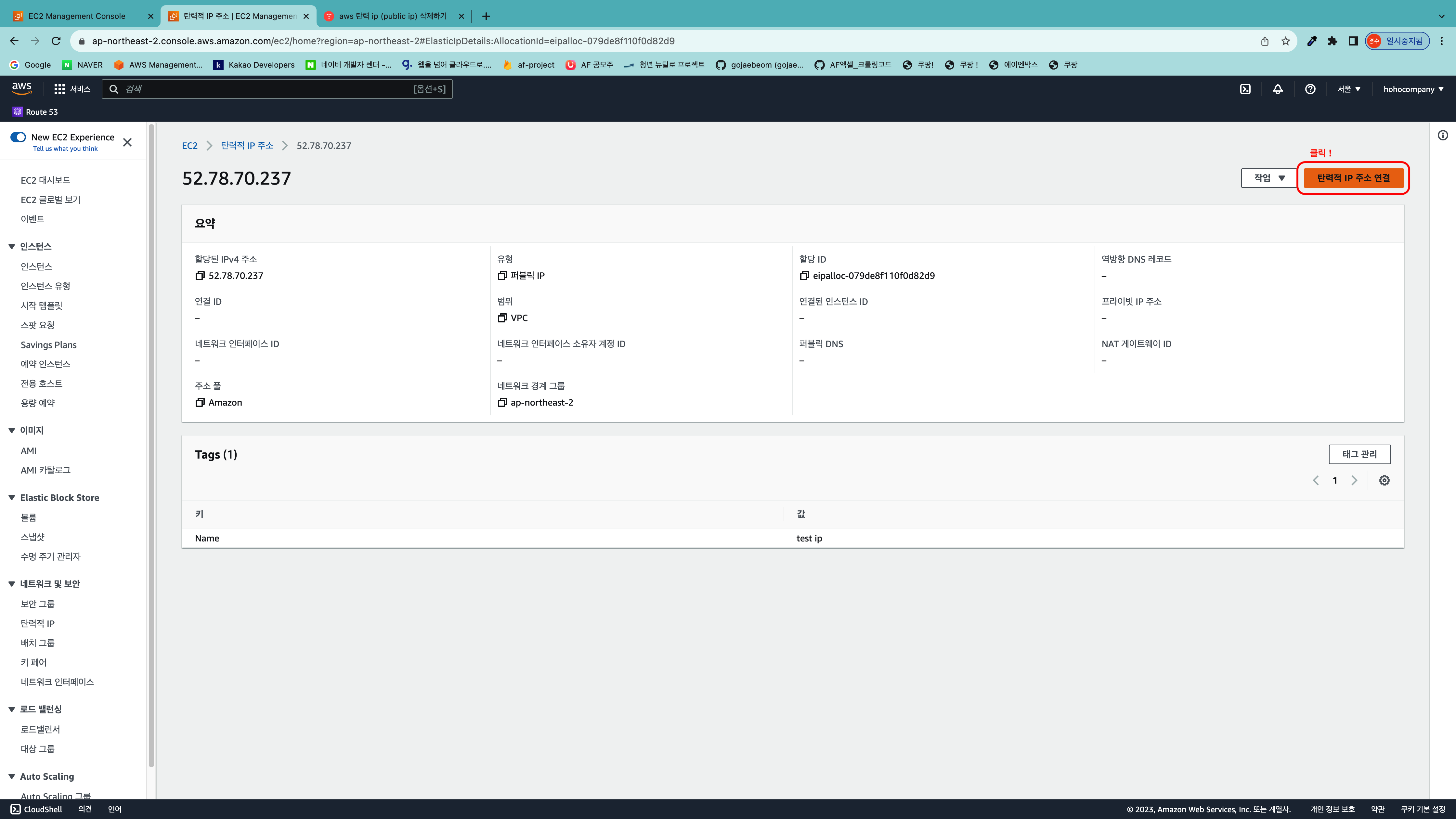Collapse the 네트워크 및 보안 sidebar section
The width and height of the screenshot is (1456, 819).
11,584
